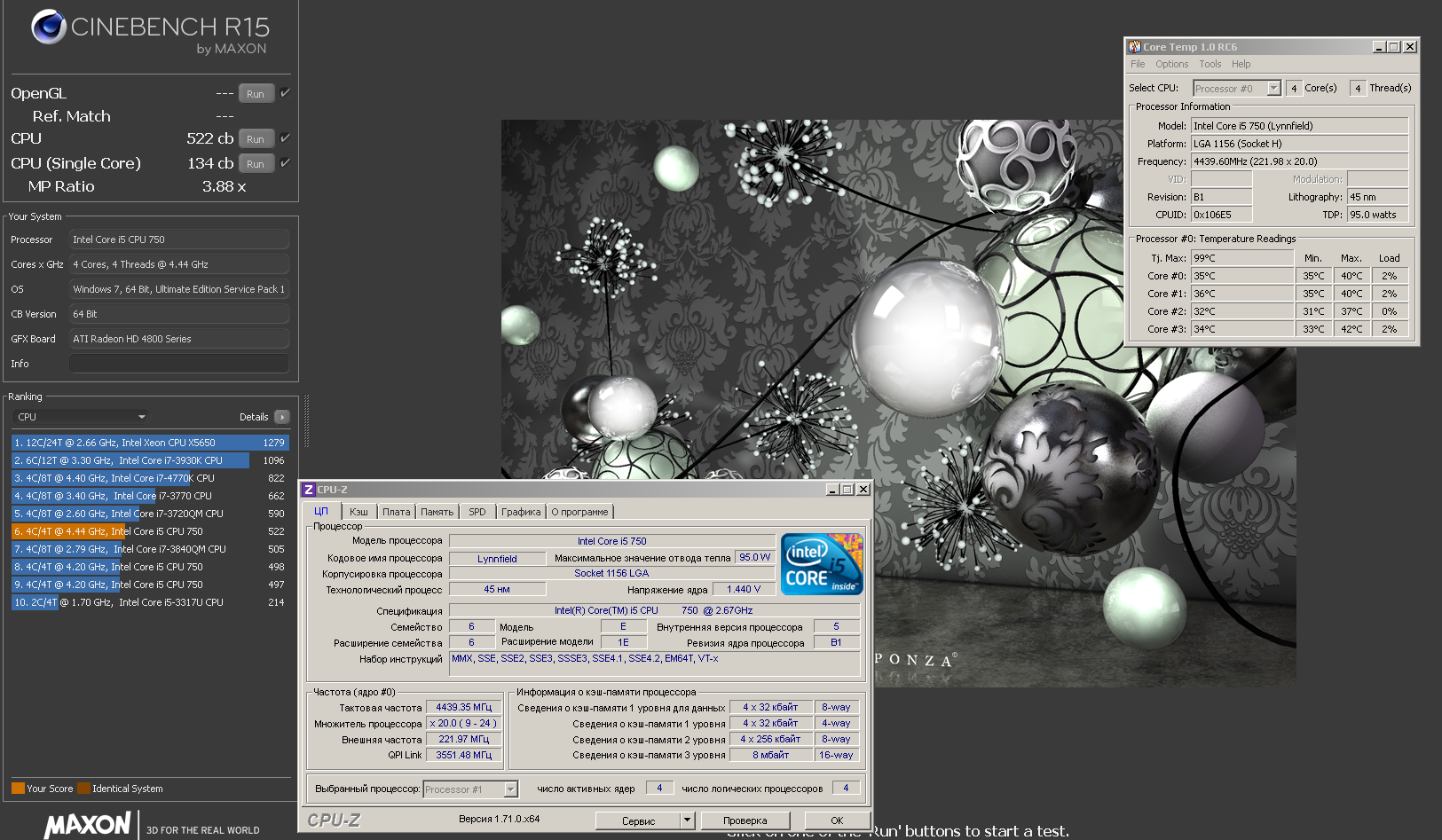This screenshot has height=840, width=1442.
Task: Select ranking row 9 scoring 497
Action: [149, 585]
